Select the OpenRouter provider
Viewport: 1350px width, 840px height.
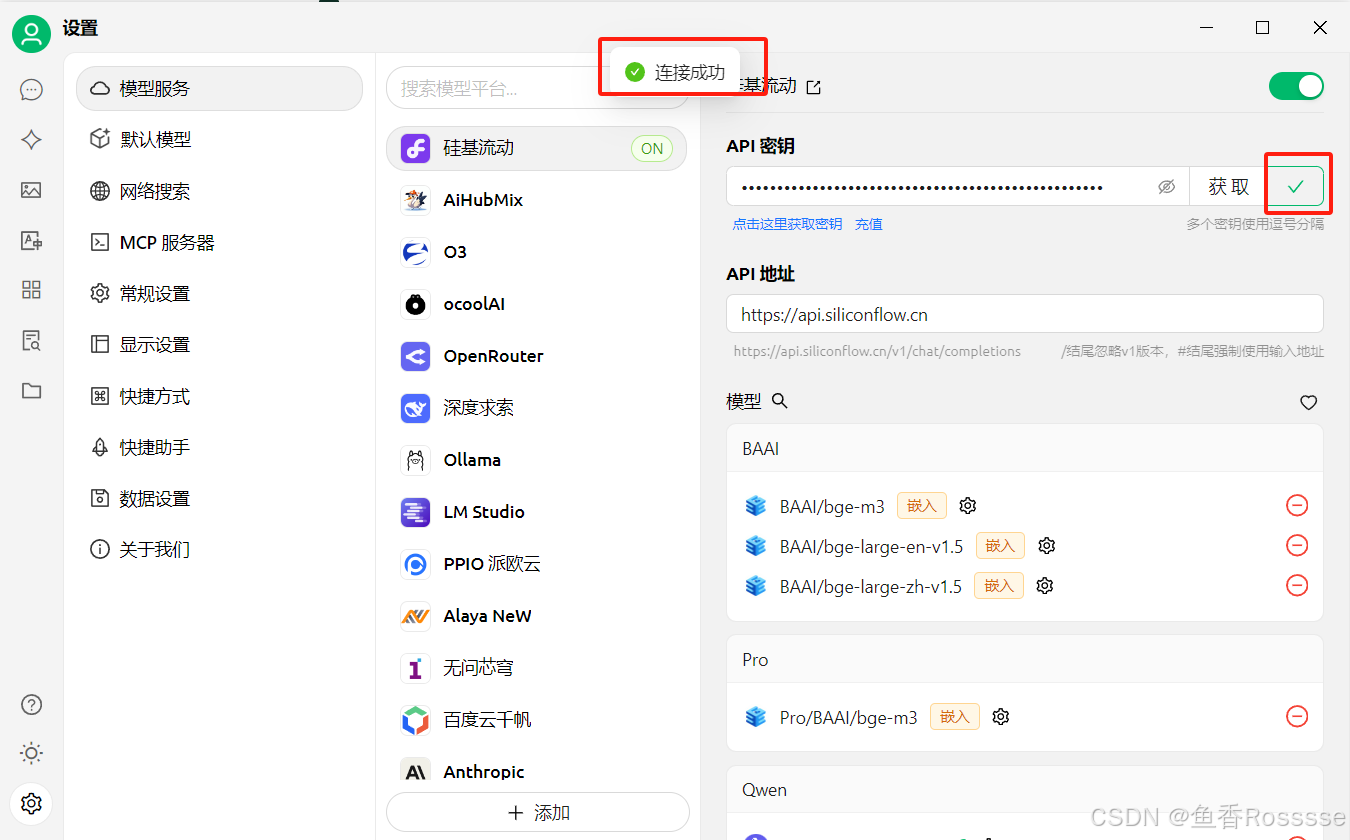537,356
